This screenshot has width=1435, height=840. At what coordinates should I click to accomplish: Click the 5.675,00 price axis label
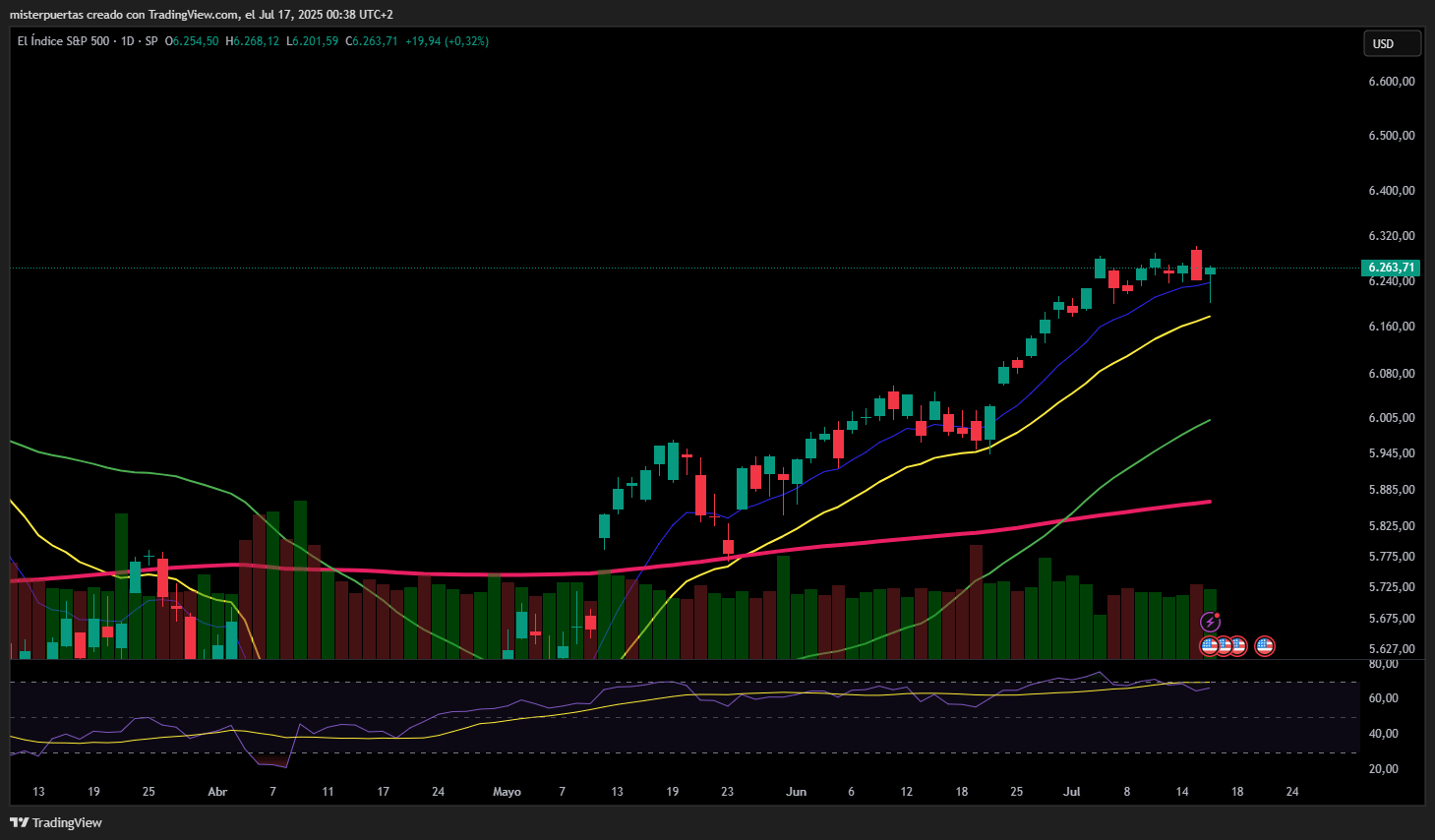[x=1392, y=619]
